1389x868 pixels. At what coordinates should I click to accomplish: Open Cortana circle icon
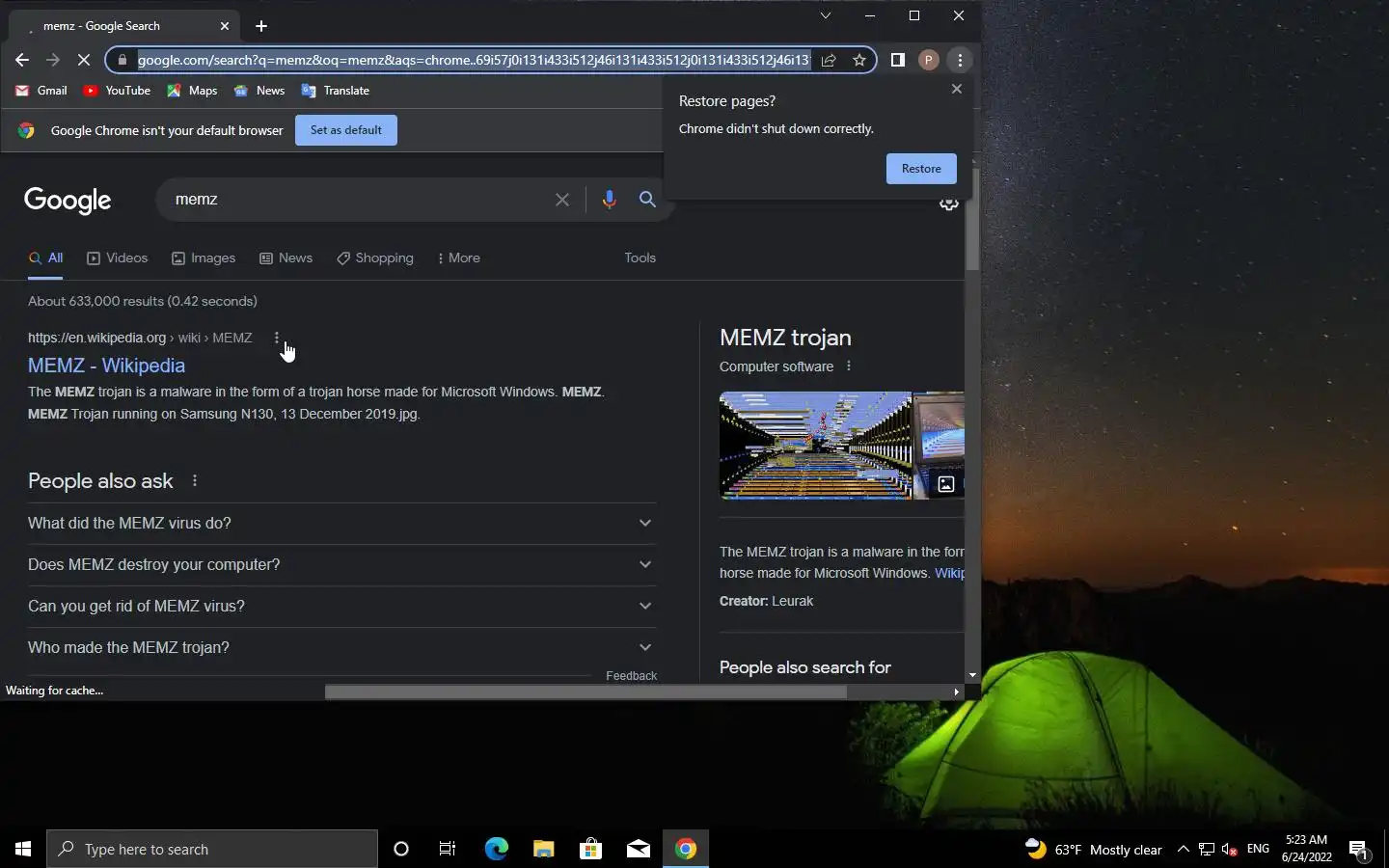(x=401, y=849)
